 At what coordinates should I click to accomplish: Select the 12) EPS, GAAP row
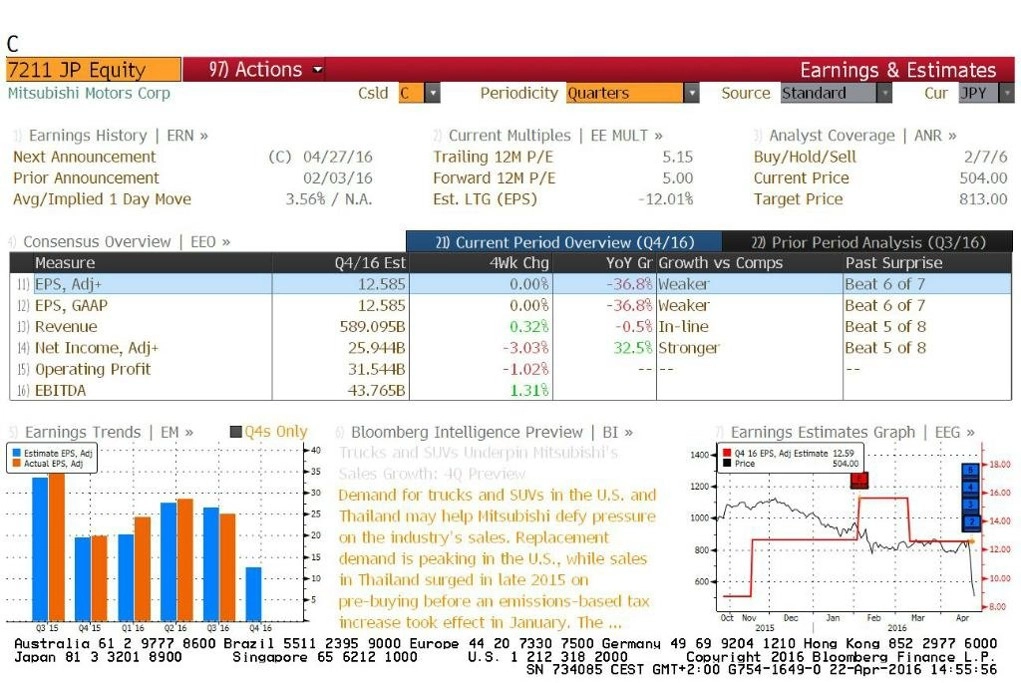point(510,305)
